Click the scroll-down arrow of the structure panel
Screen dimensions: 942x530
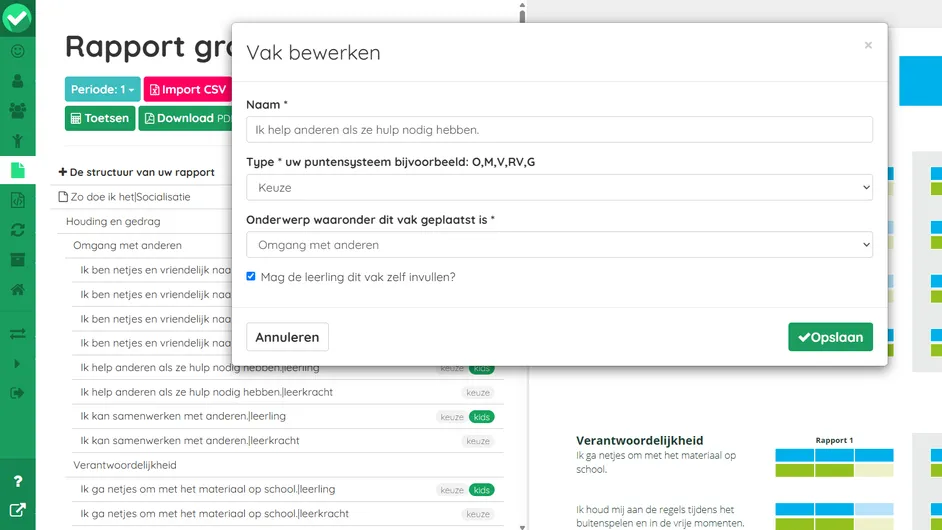[x=522, y=527]
